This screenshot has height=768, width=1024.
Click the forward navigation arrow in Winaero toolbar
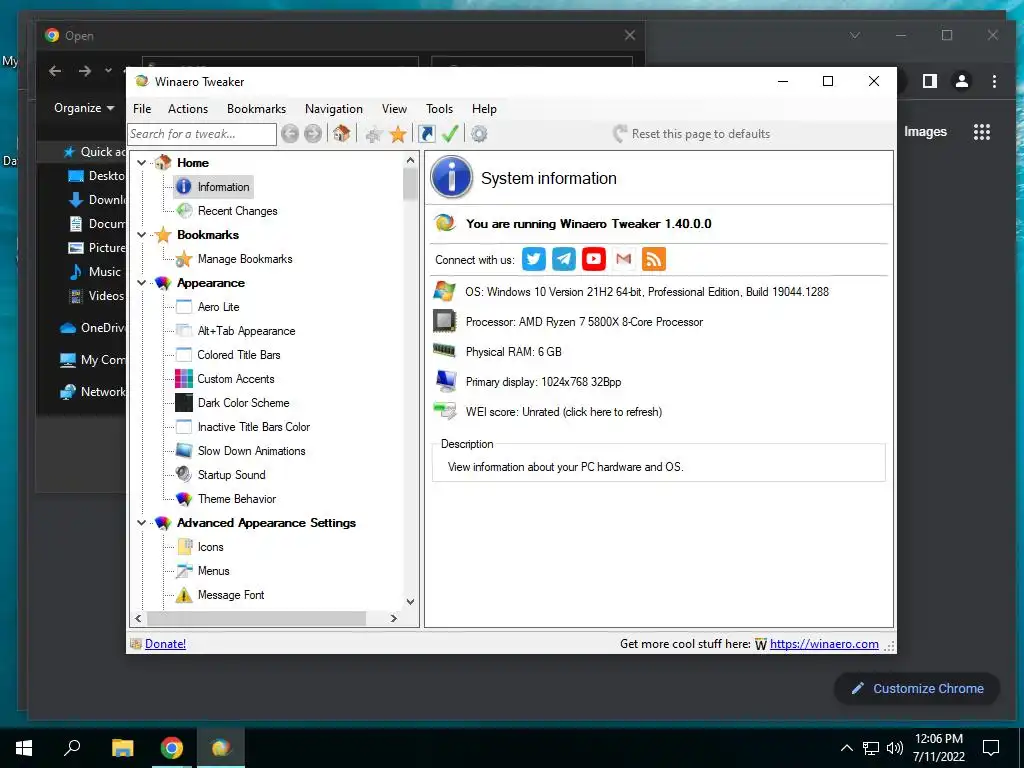(x=313, y=134)
